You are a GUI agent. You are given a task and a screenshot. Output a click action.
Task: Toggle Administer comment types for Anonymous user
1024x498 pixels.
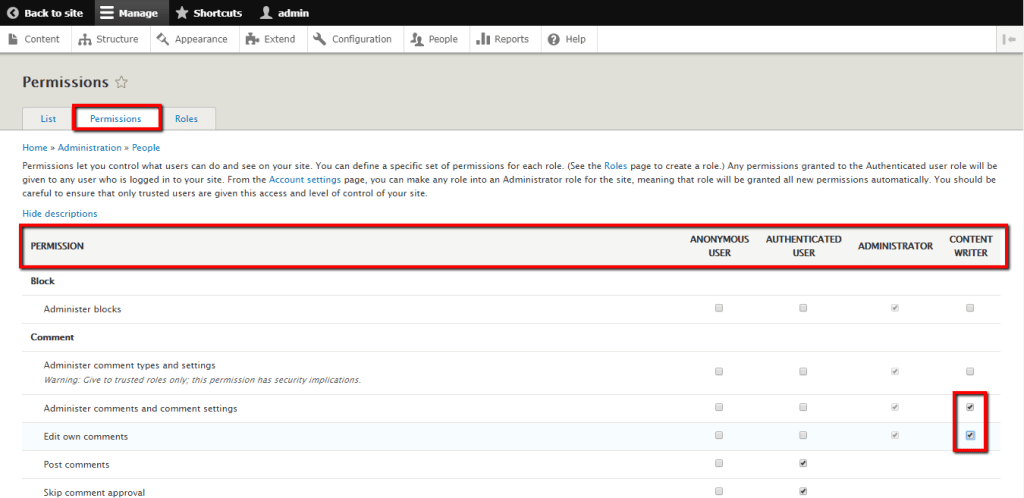click(719, 371)
